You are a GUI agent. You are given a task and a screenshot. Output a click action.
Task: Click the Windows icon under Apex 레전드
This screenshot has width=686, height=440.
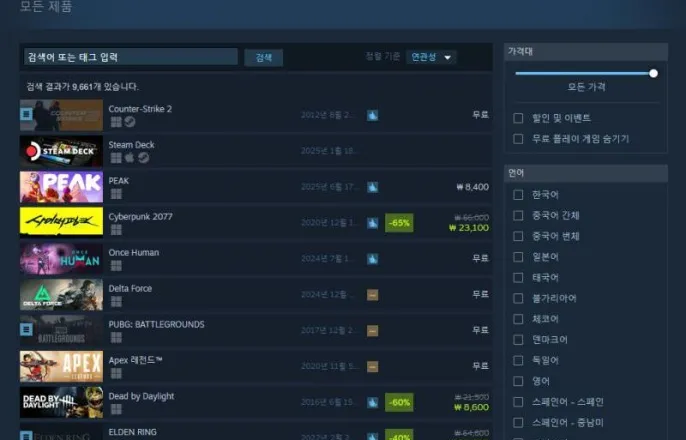click(x=116, y=373)
